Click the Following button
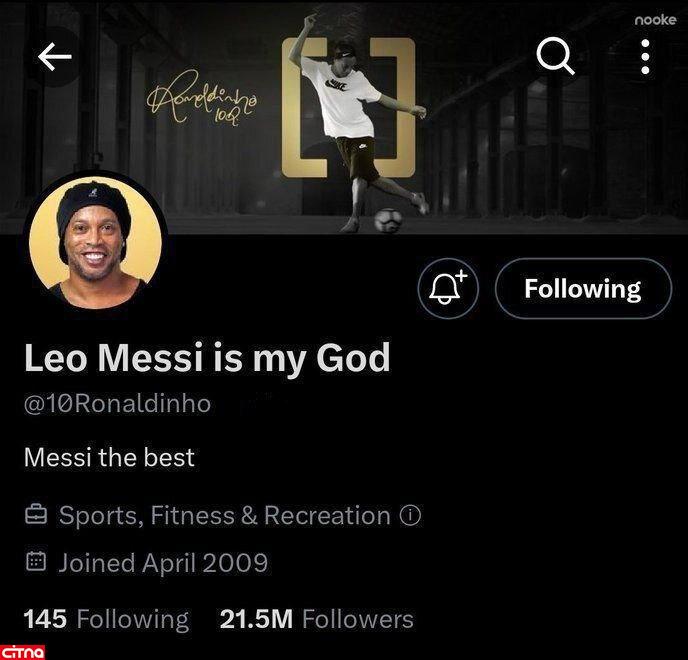 [583, 289]
